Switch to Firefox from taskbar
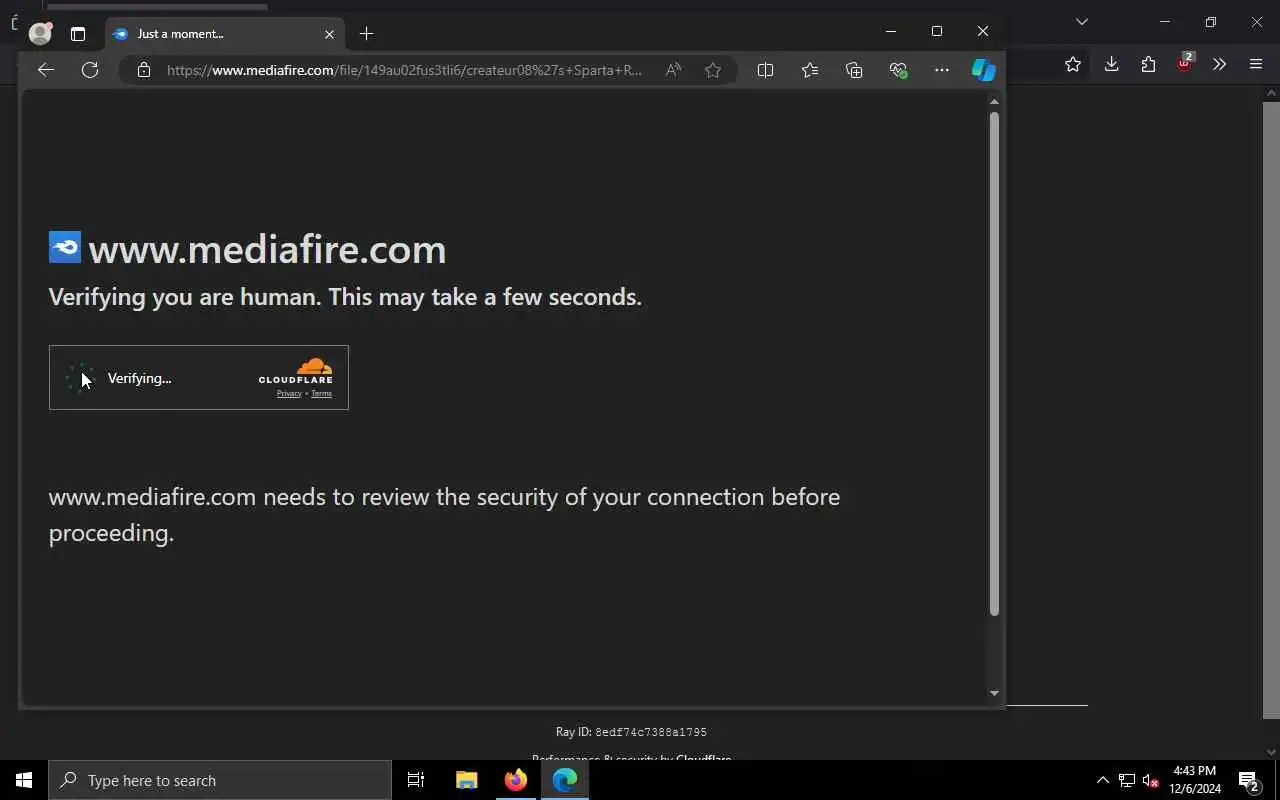 (x=516, y=780)
